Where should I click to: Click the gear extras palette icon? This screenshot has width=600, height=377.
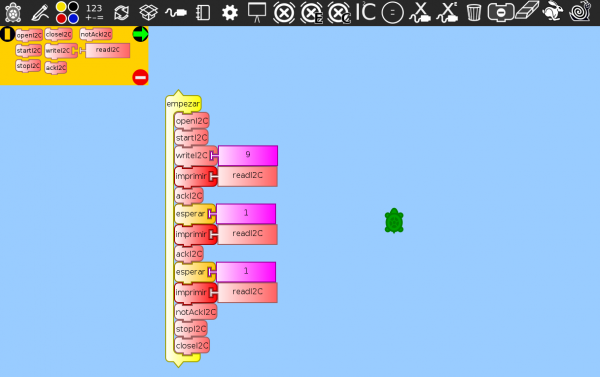coord(230,13)
